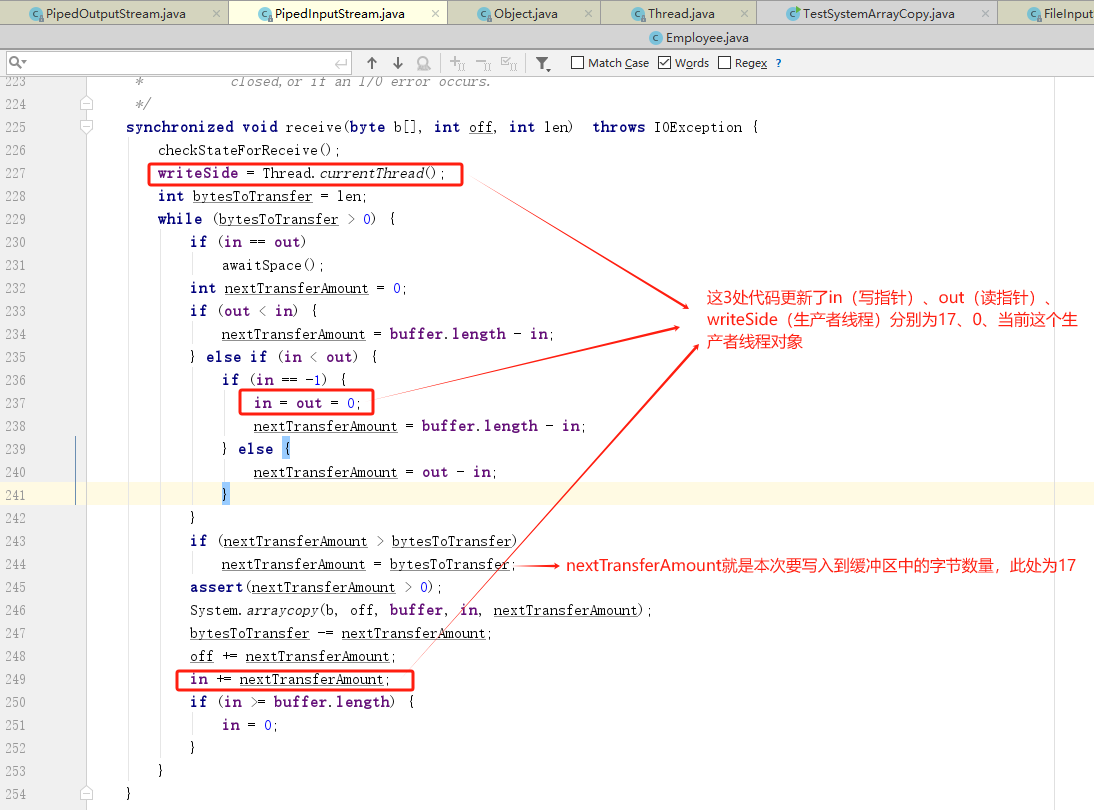1094x810 pixels.
Task: Enable the Match Case checkbox
Action: [577, 63]
